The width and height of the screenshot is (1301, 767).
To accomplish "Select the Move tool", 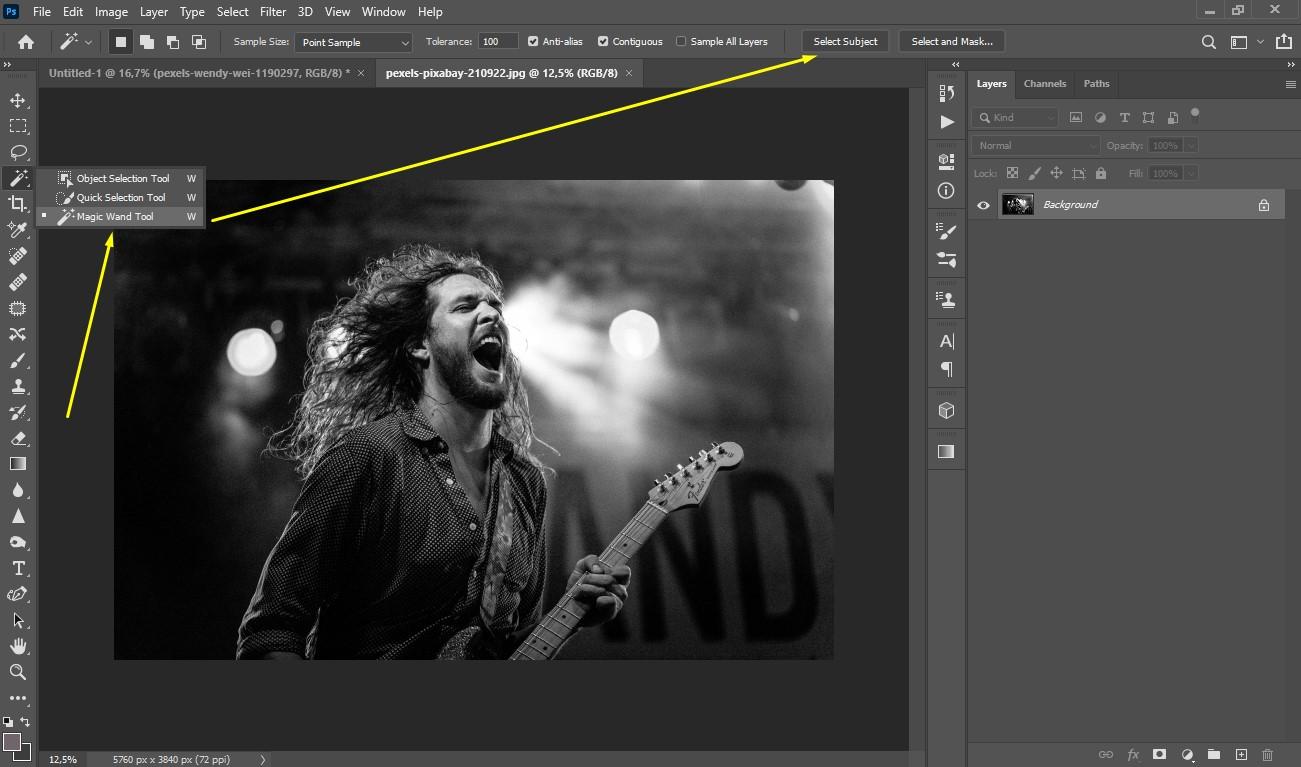I will click(x=18, y=100).
